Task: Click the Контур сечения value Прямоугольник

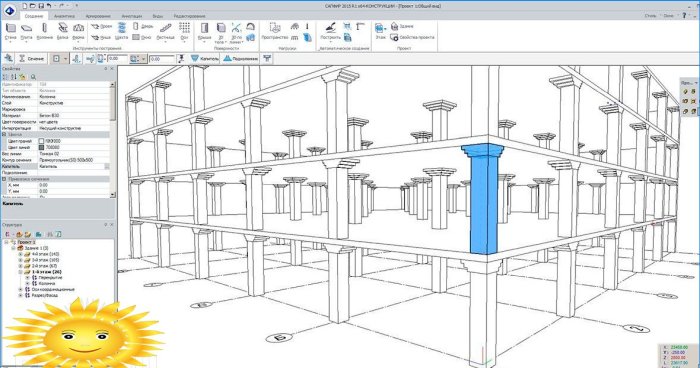Action: click(x=66, y=160)
